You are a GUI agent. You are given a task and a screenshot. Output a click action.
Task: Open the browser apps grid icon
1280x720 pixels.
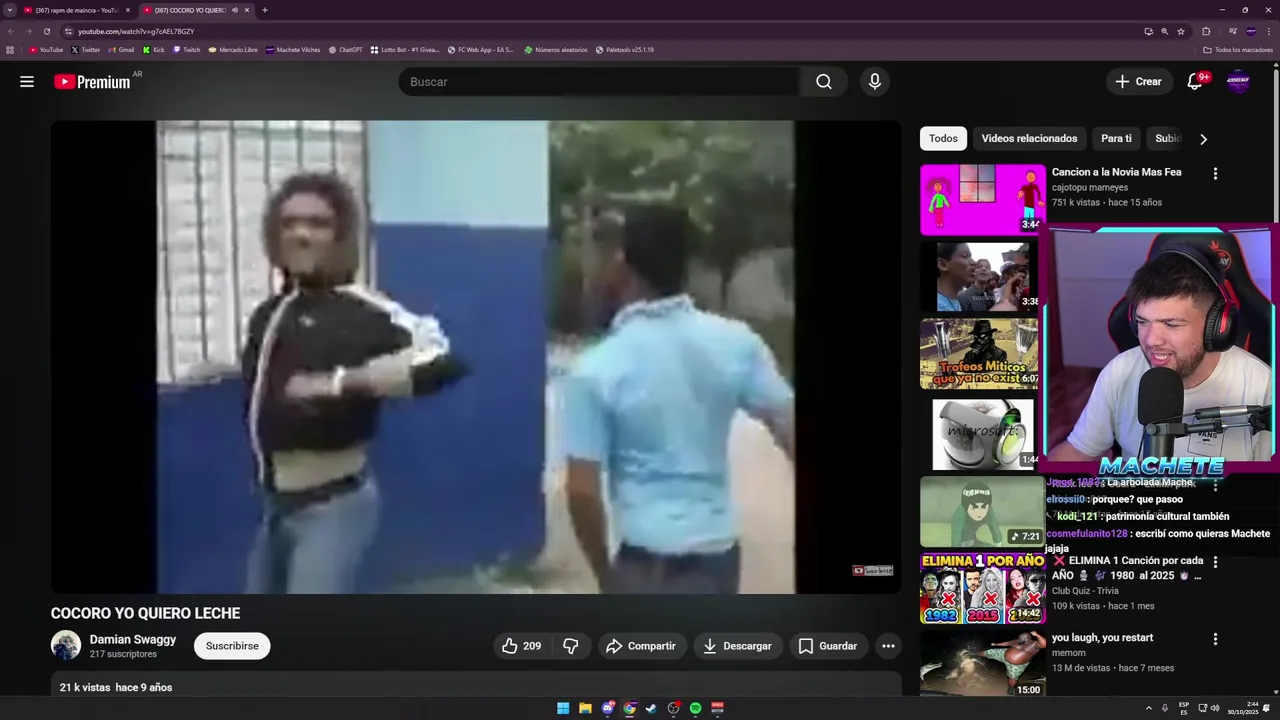(10, 50)
